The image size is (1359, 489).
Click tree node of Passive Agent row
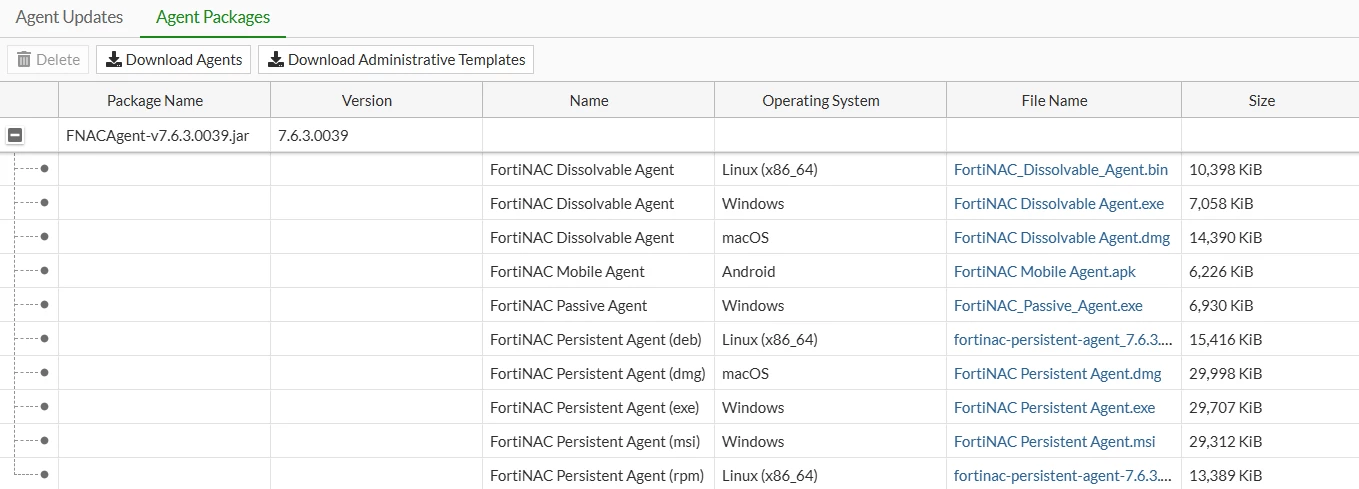(44, 305)
